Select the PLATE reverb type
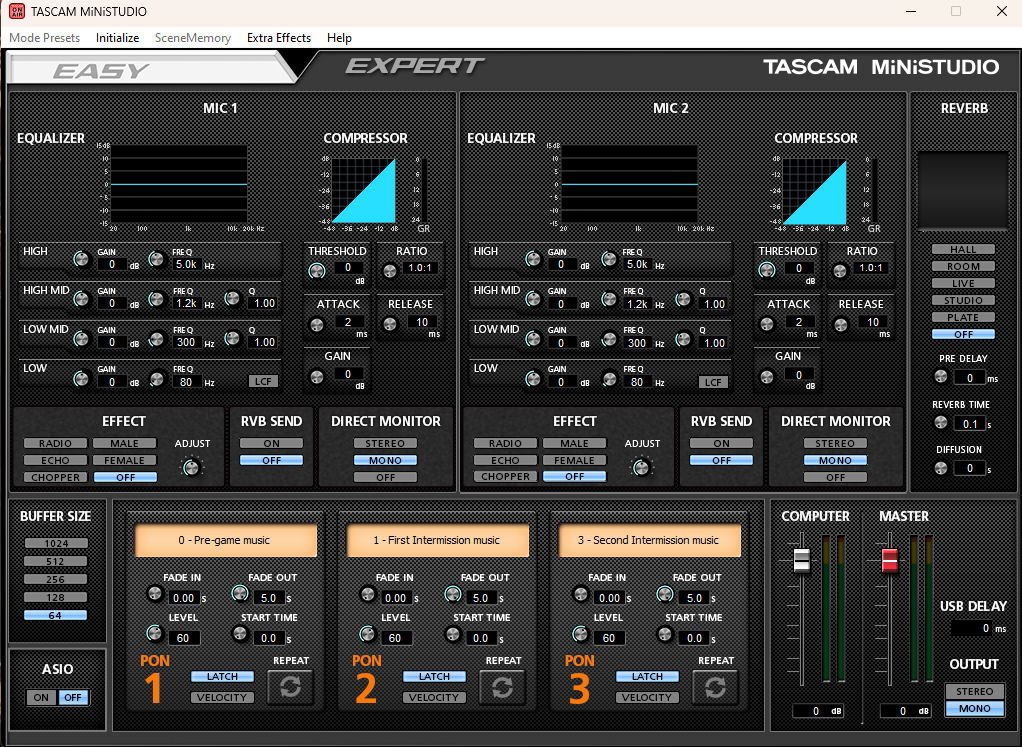Image resolution: width=1022 pixels, height=747 pixels. point(963,317)
